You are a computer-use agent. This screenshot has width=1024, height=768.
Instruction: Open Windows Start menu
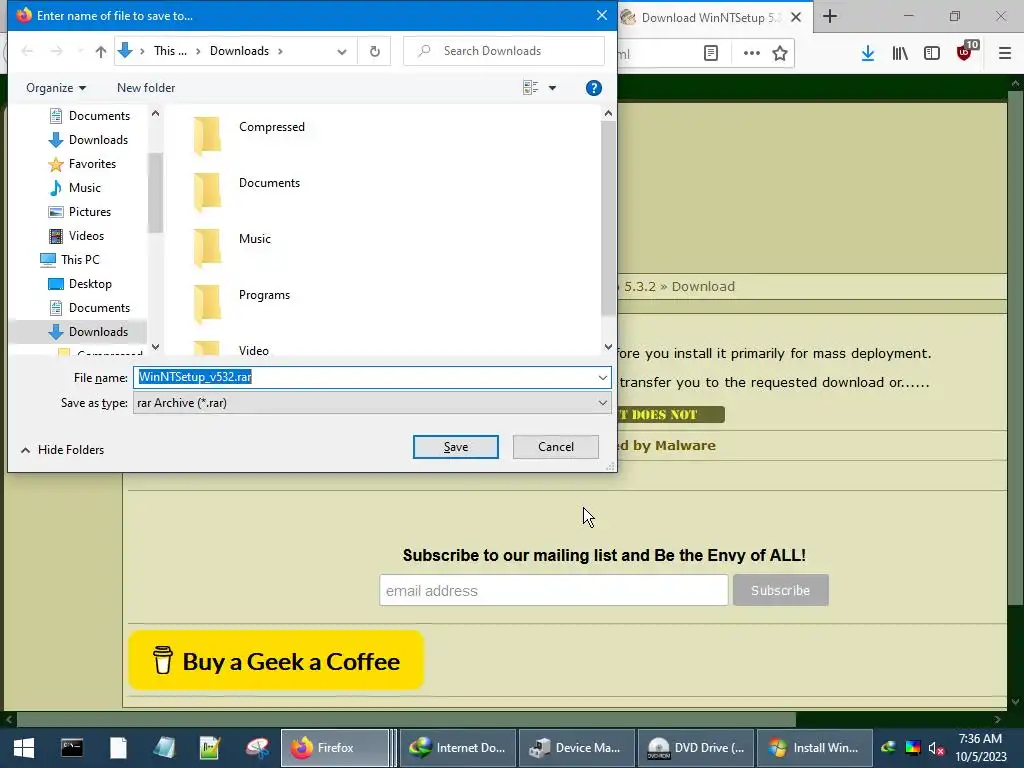pyautogui.click(x=24, y=748)
